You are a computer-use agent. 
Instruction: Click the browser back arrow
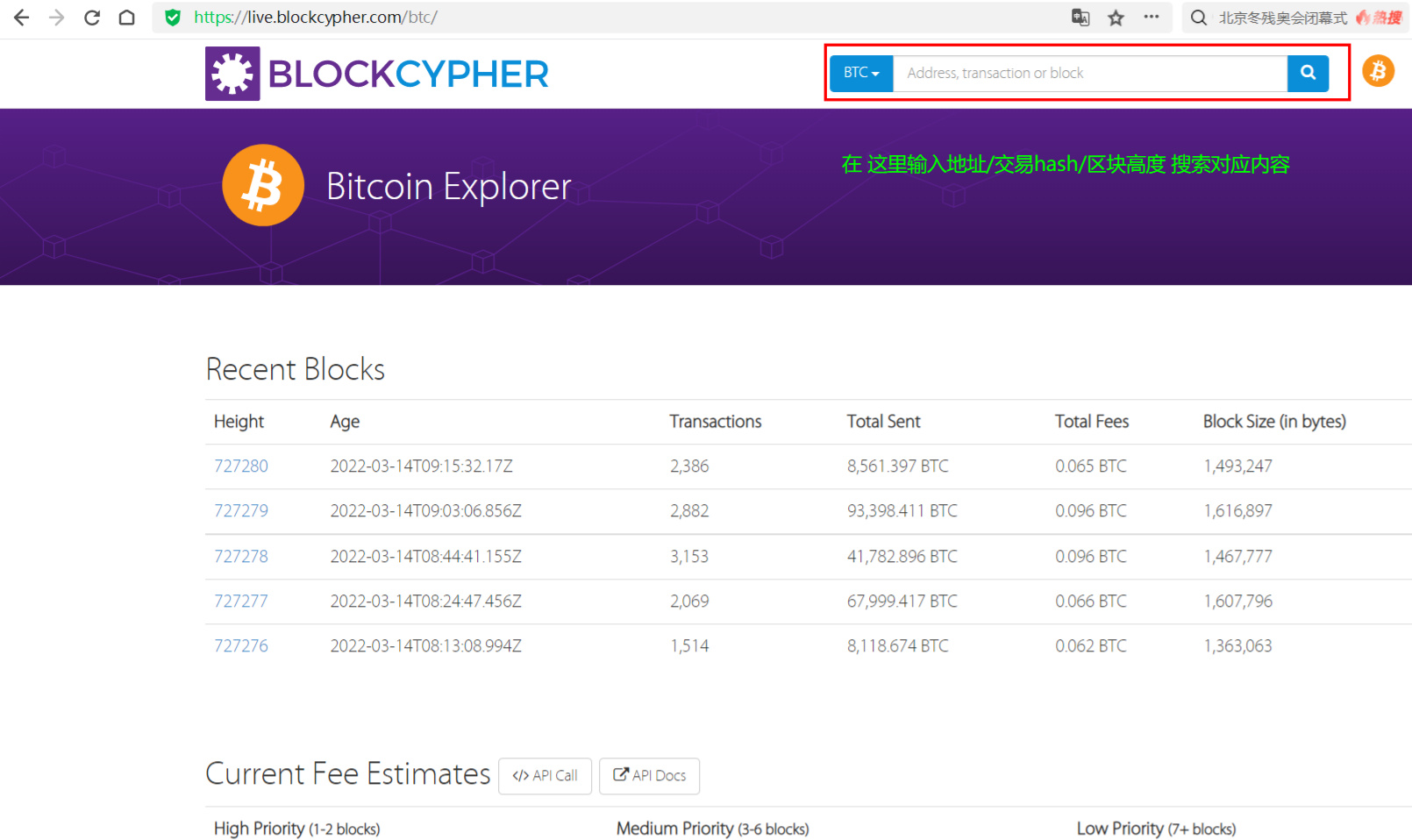[22, 18]
